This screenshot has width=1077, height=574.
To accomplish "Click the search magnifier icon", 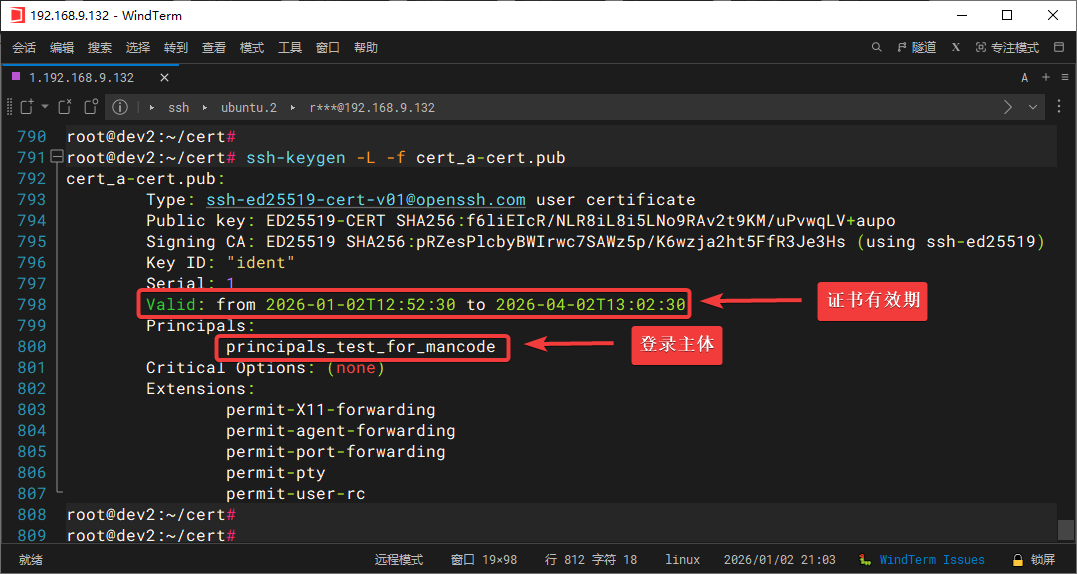I will pyautogui.click(x=877, y=47).
